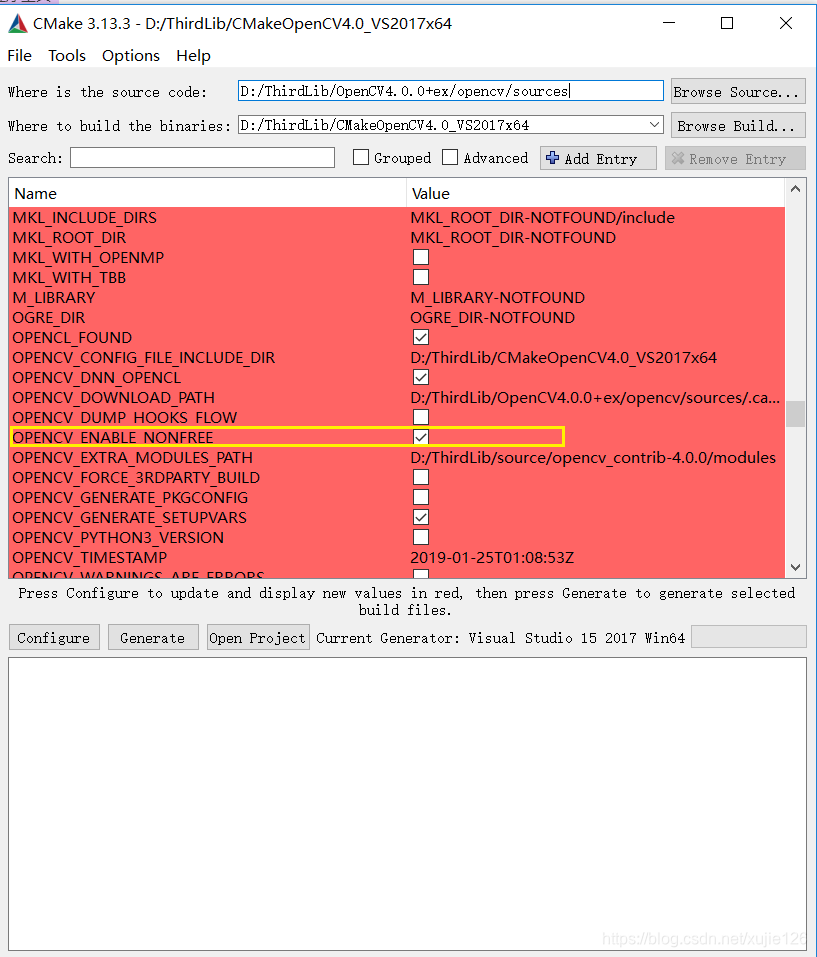Uncheck the OPENCV_ENABLE_NONFREE checkbox

click(x=421, y=437)
